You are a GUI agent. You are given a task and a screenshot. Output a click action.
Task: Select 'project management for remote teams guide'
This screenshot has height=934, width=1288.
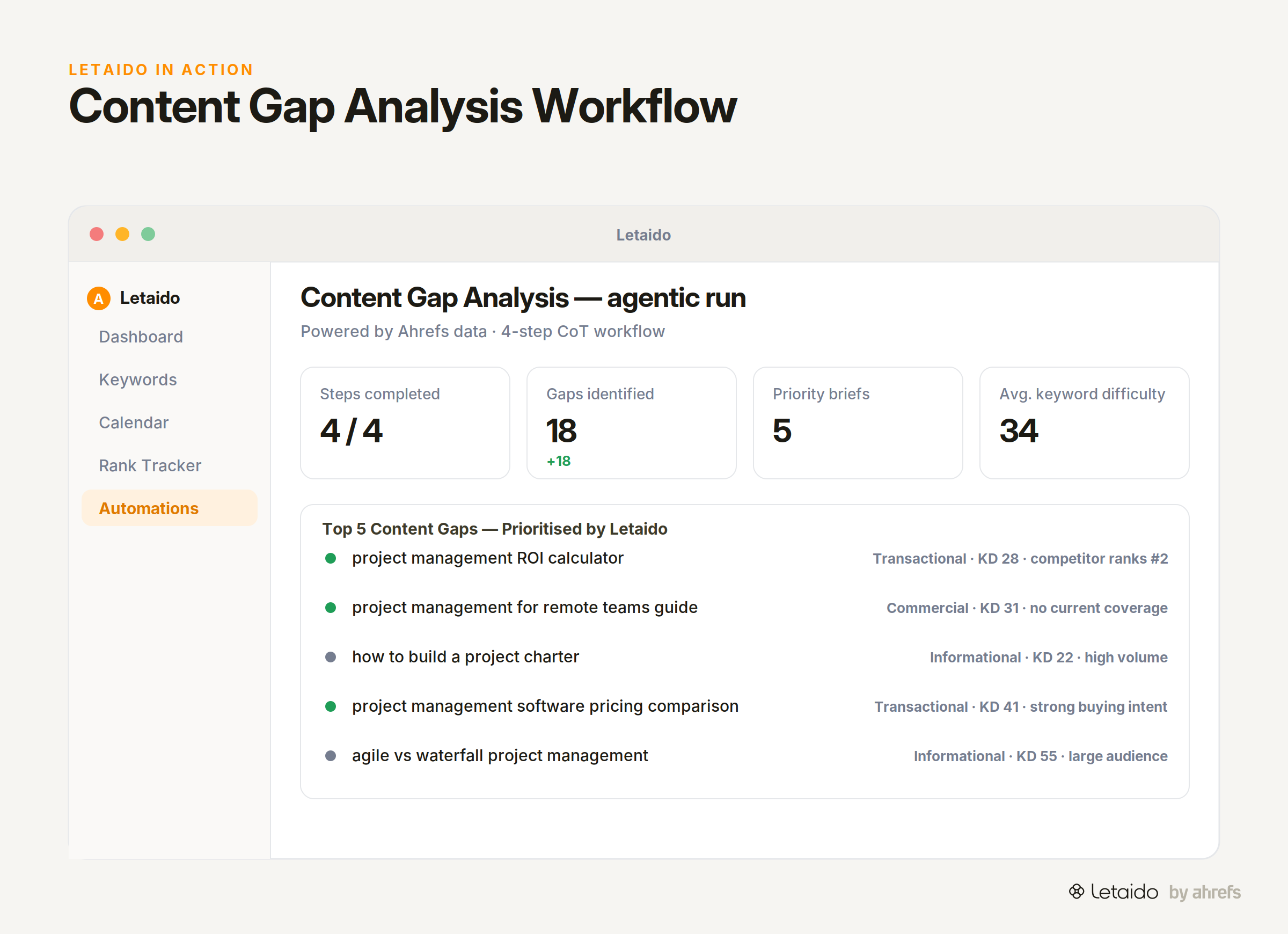point(525,607)
